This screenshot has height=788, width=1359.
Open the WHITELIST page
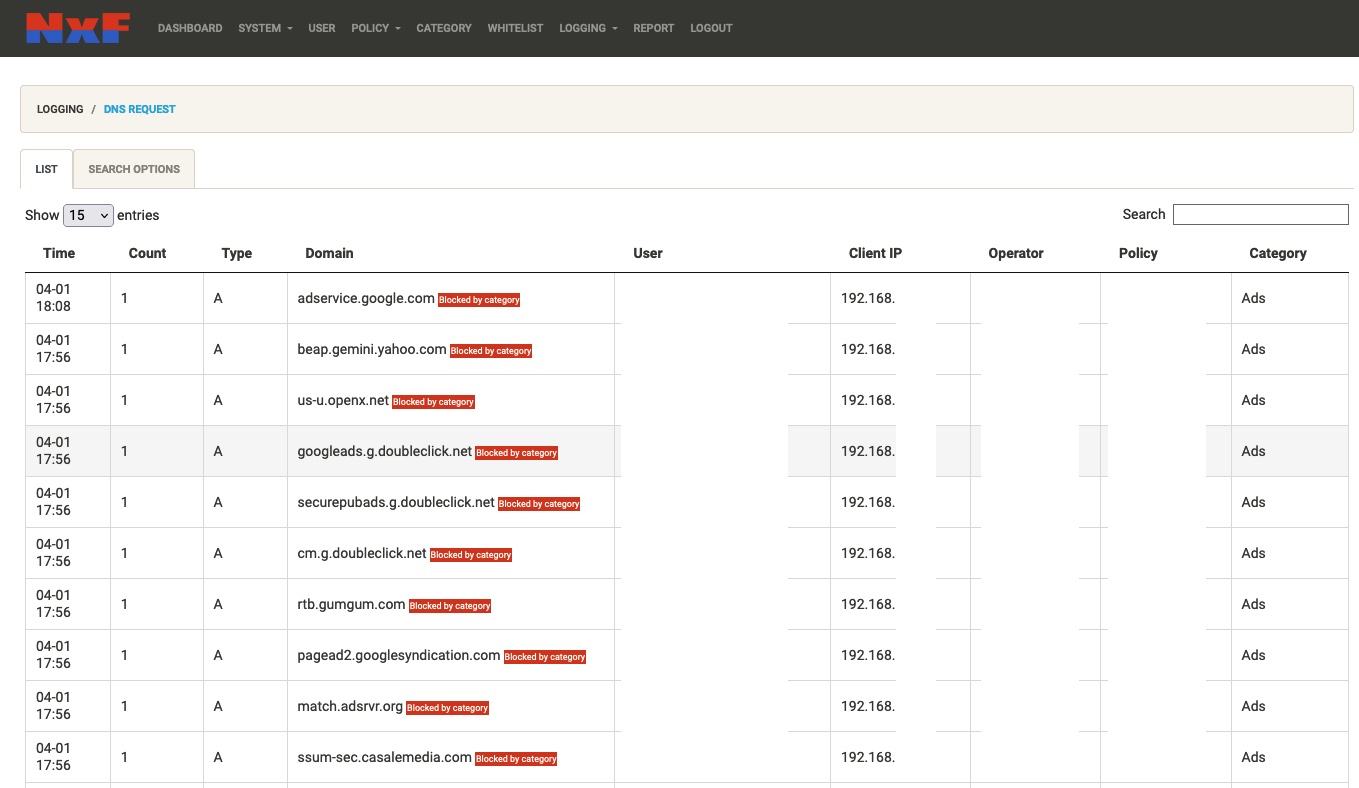tap(515, 28)
